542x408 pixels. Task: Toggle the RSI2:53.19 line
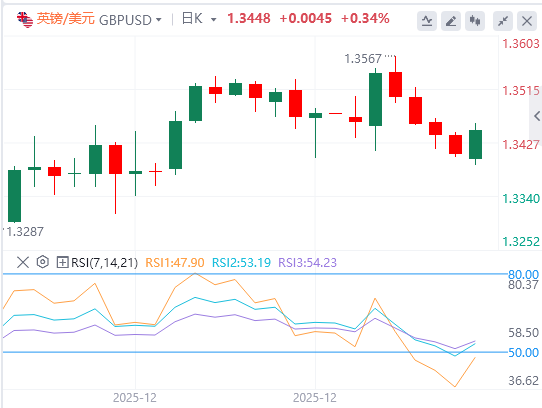point(241,262)
